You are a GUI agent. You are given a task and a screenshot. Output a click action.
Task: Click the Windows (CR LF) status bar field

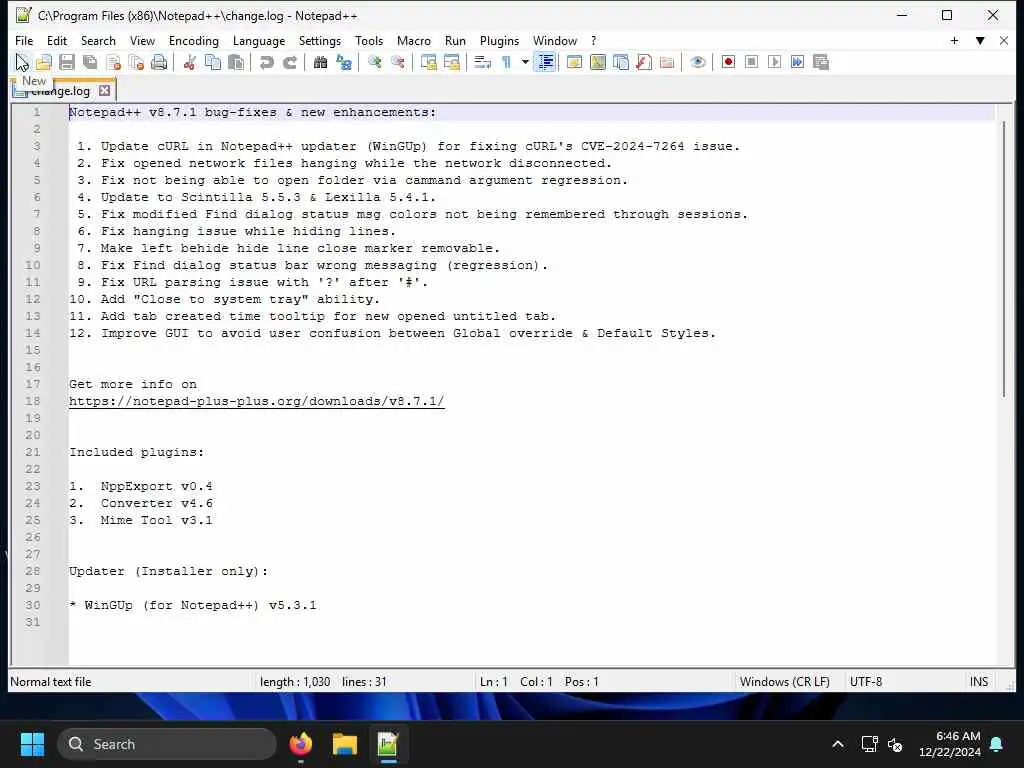[784, 682]
